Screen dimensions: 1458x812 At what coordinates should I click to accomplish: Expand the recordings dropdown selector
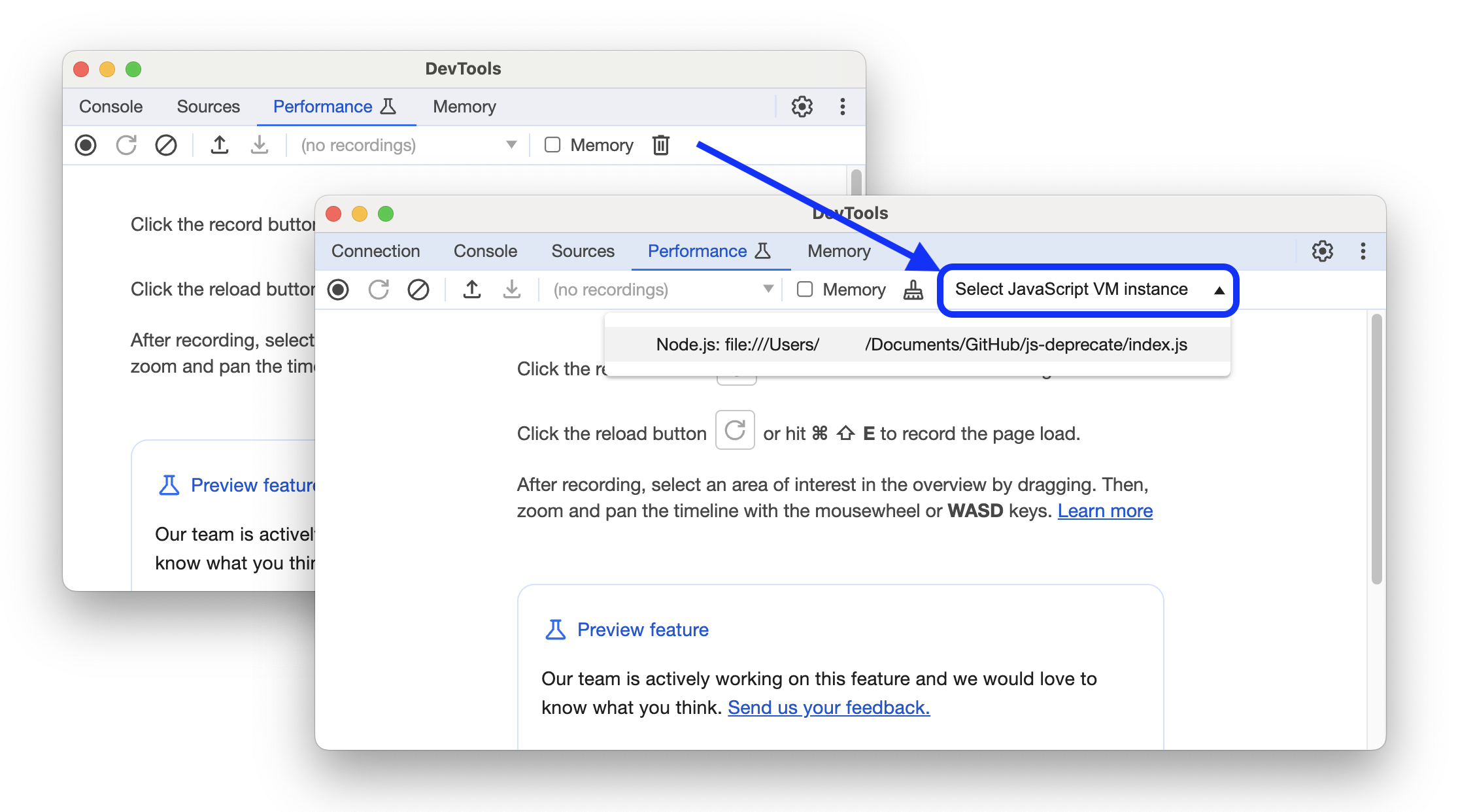click(768, 289)
